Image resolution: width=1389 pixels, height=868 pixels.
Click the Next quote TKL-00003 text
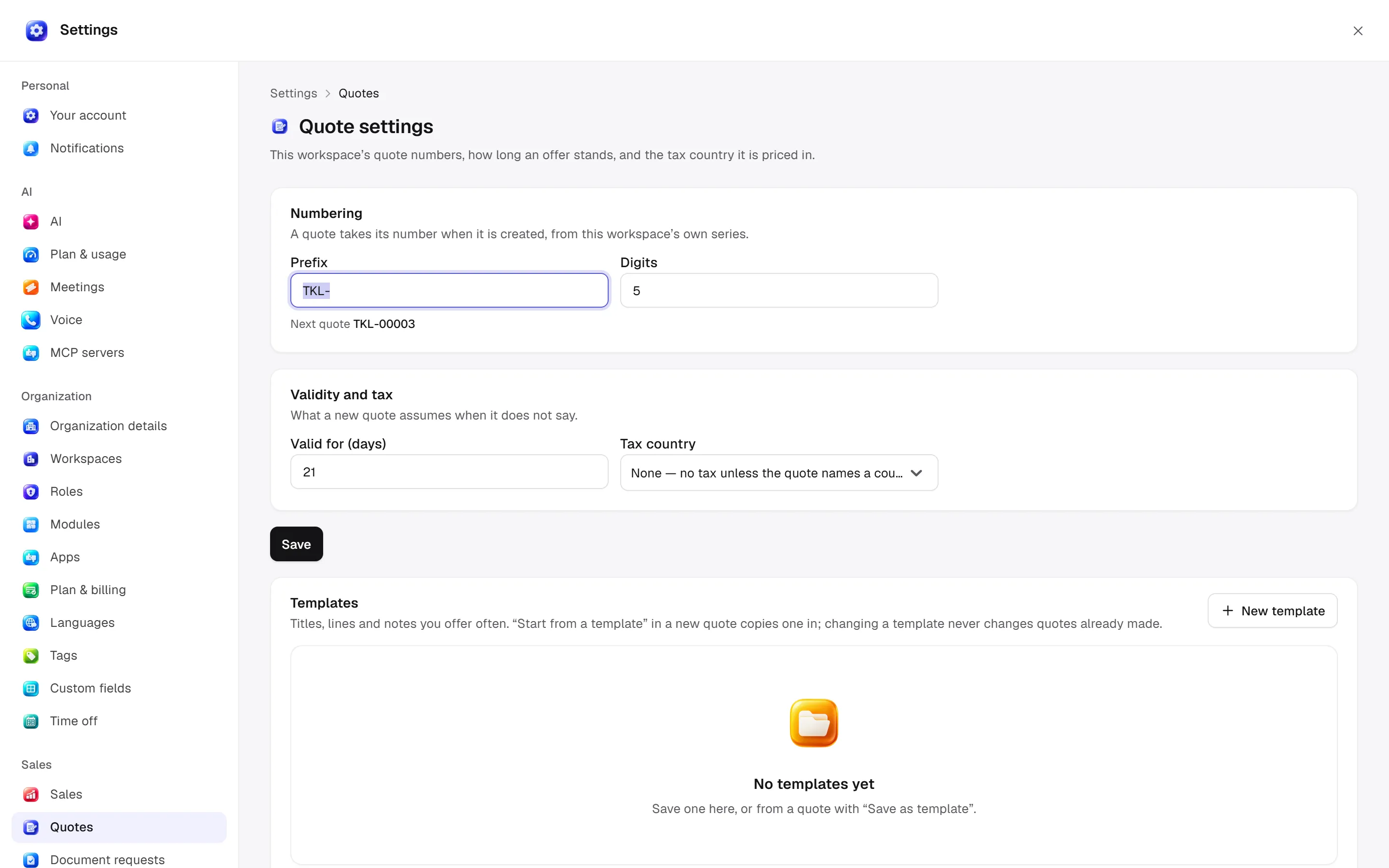coord(353,324)
